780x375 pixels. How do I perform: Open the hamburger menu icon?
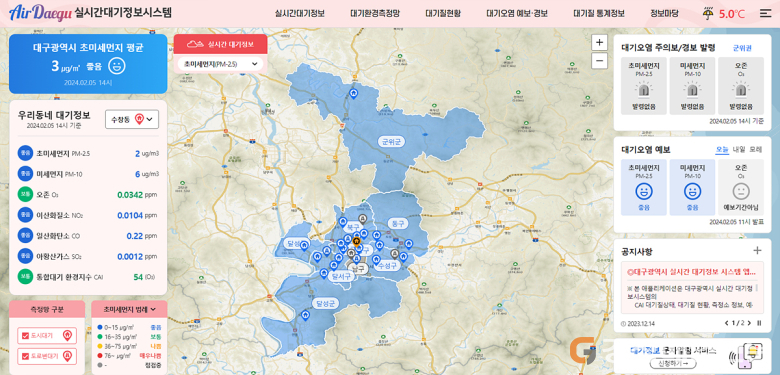click(x=765, y=13)
